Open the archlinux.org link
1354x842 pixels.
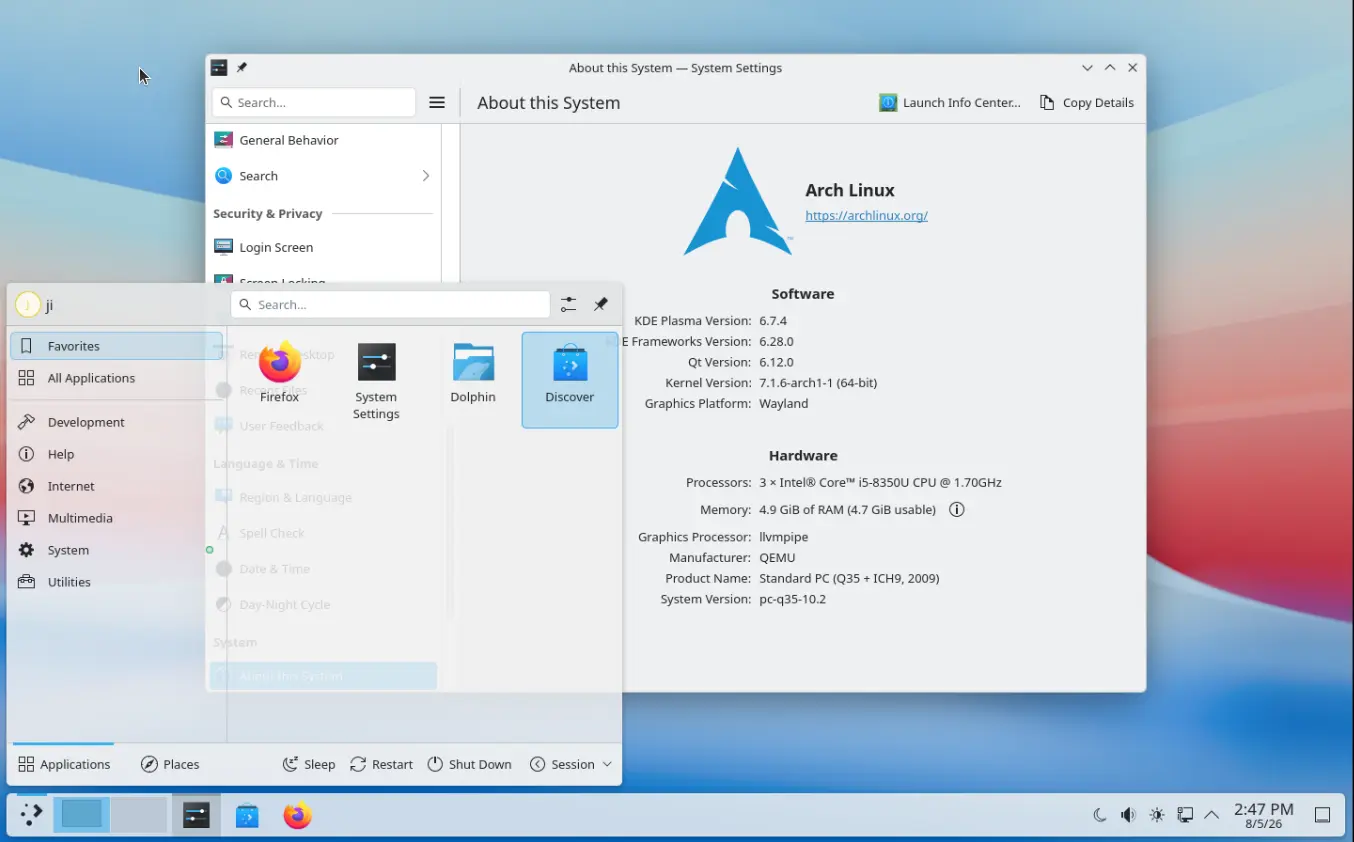(x=866, y=215)
